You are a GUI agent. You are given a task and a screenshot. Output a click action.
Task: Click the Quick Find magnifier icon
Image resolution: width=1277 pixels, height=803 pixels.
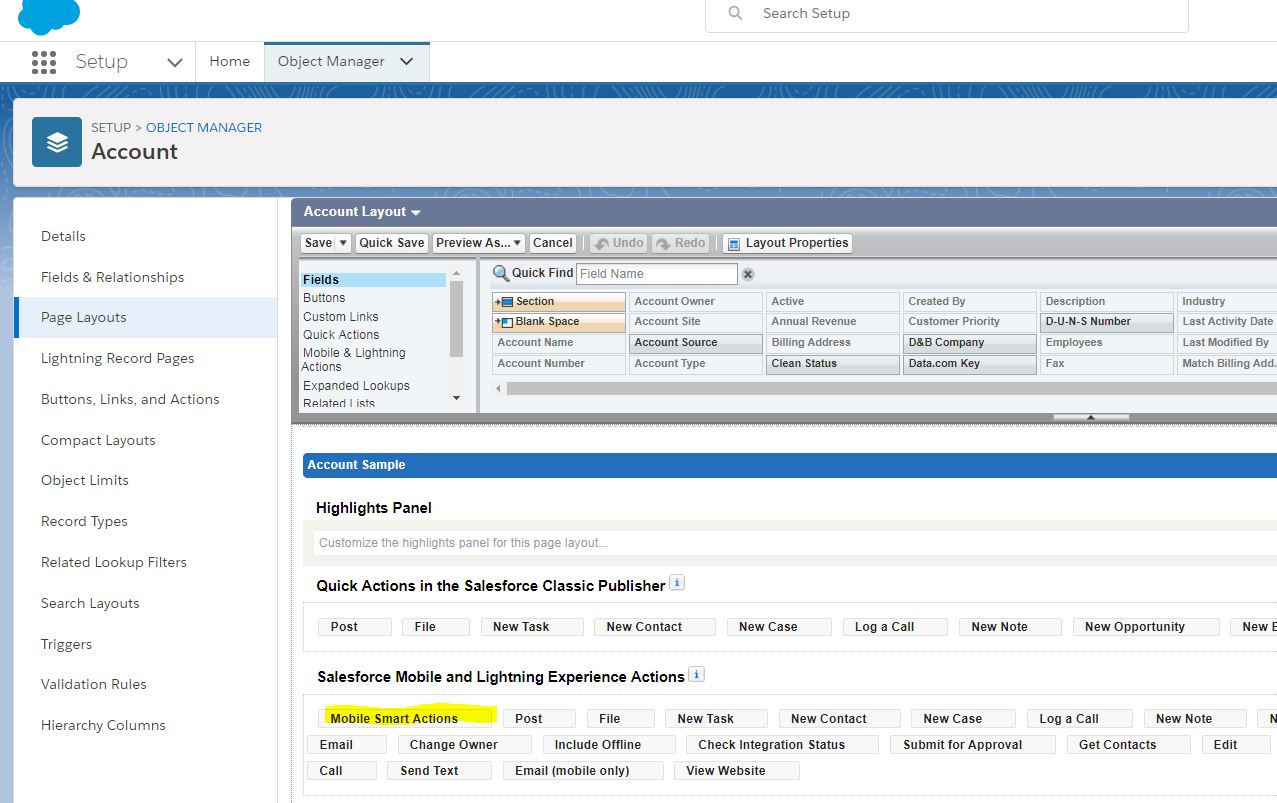coord(501,273)
